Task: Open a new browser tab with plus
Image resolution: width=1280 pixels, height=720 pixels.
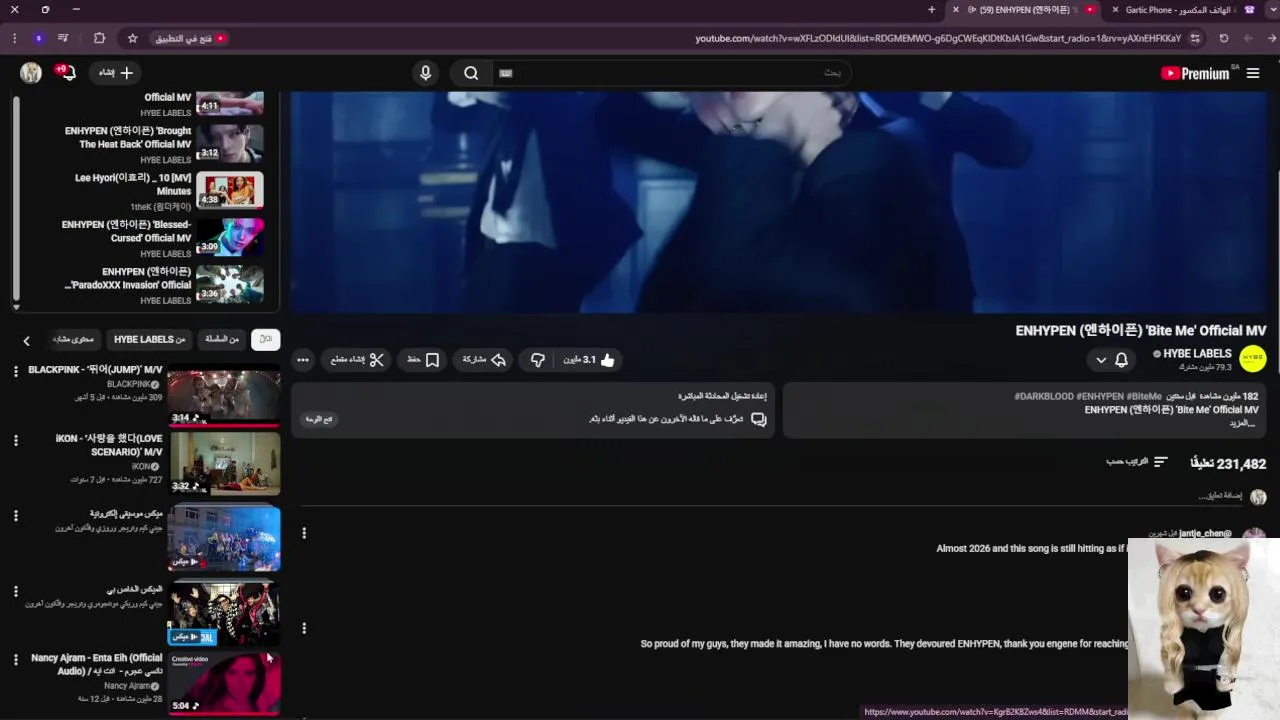Action: click(x=931, y=10)
